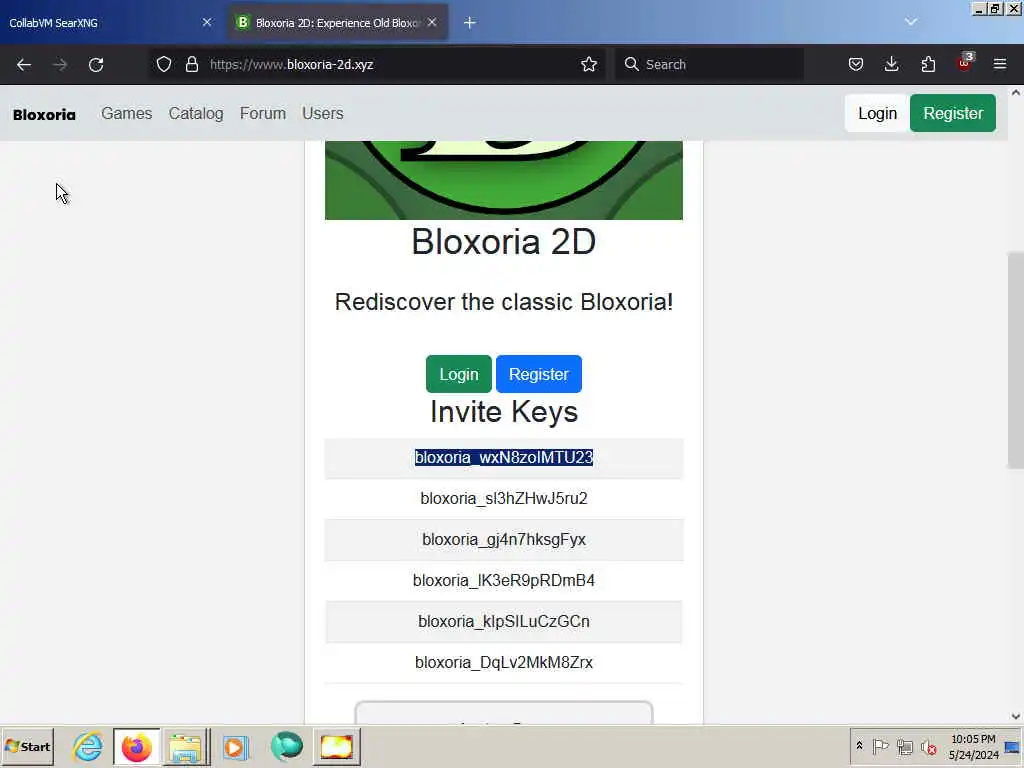Open a new tab with plus

[470, 23]
